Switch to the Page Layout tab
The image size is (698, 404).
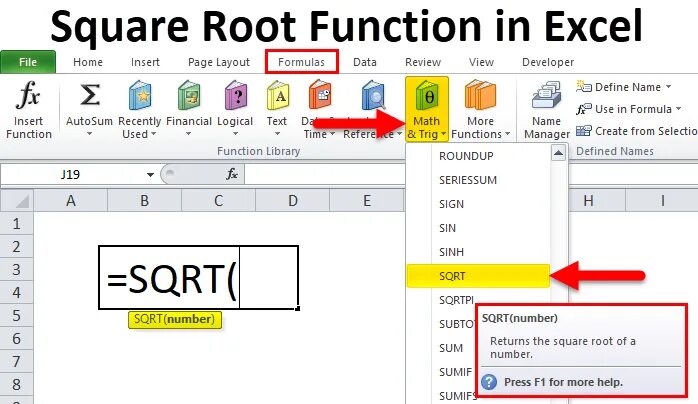click(219, 62)
